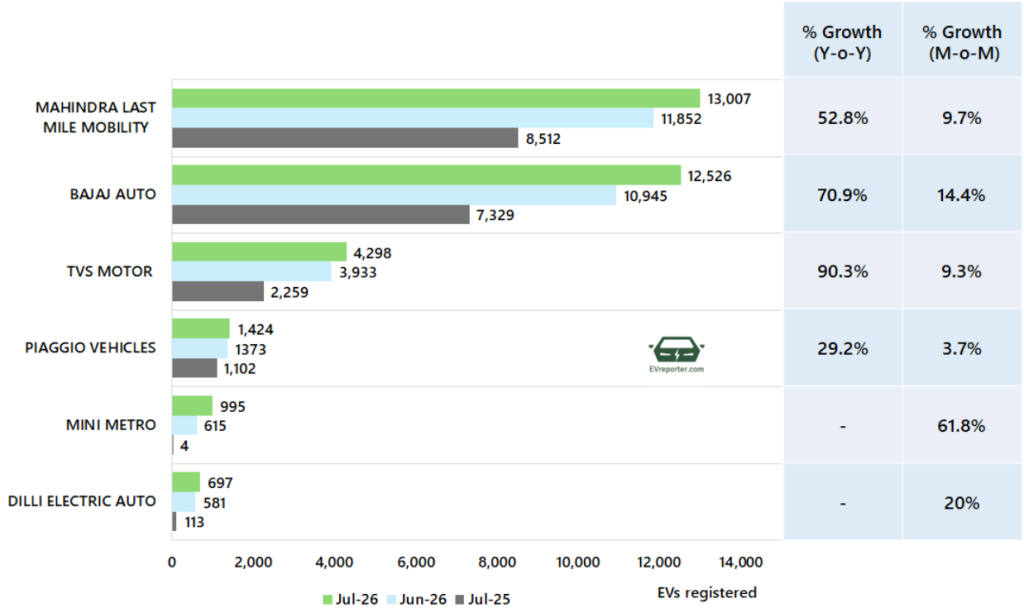Click the 9.7% M-o-M growth cell
Screen dimensions: 1024x613
961,118
